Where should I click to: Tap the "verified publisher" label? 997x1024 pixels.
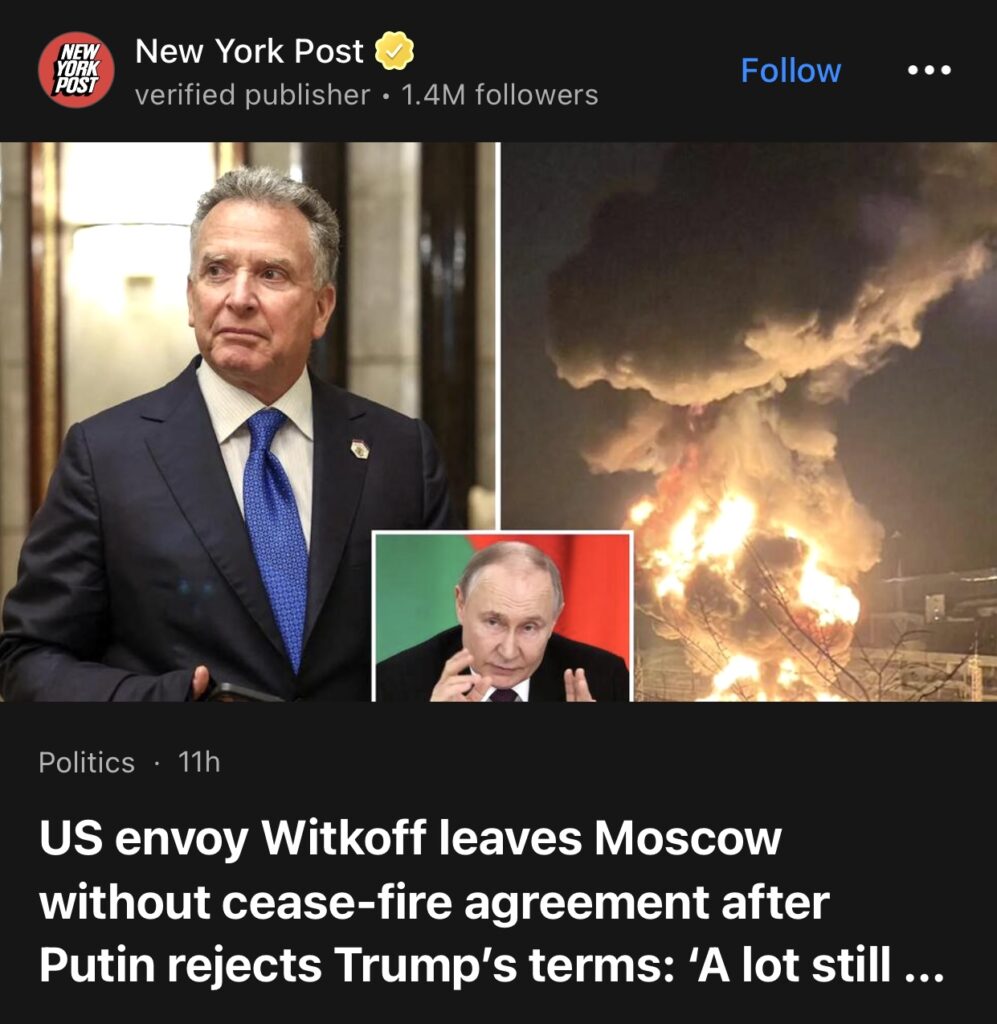pyautogui.click(x=252, y=95)
